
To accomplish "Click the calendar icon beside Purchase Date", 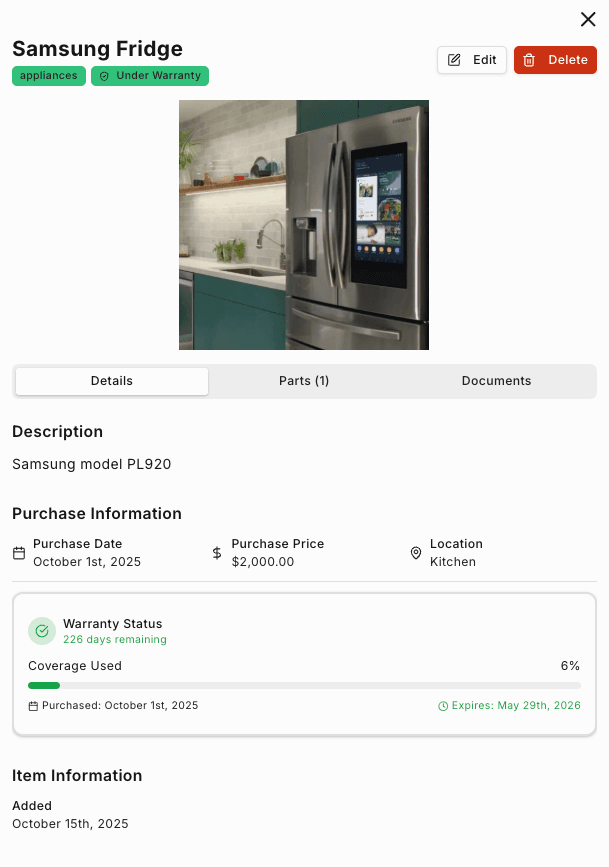I will 18,553.
